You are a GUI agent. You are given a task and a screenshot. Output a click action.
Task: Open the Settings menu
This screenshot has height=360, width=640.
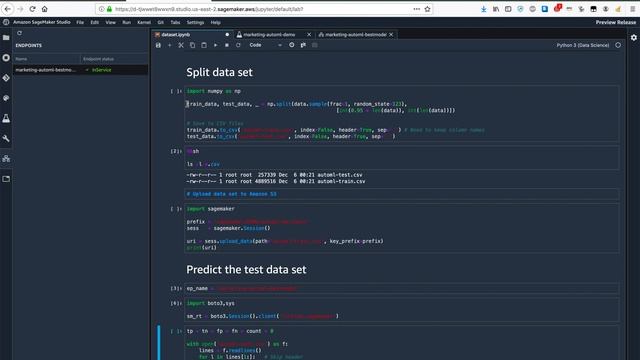pos(195,22)
